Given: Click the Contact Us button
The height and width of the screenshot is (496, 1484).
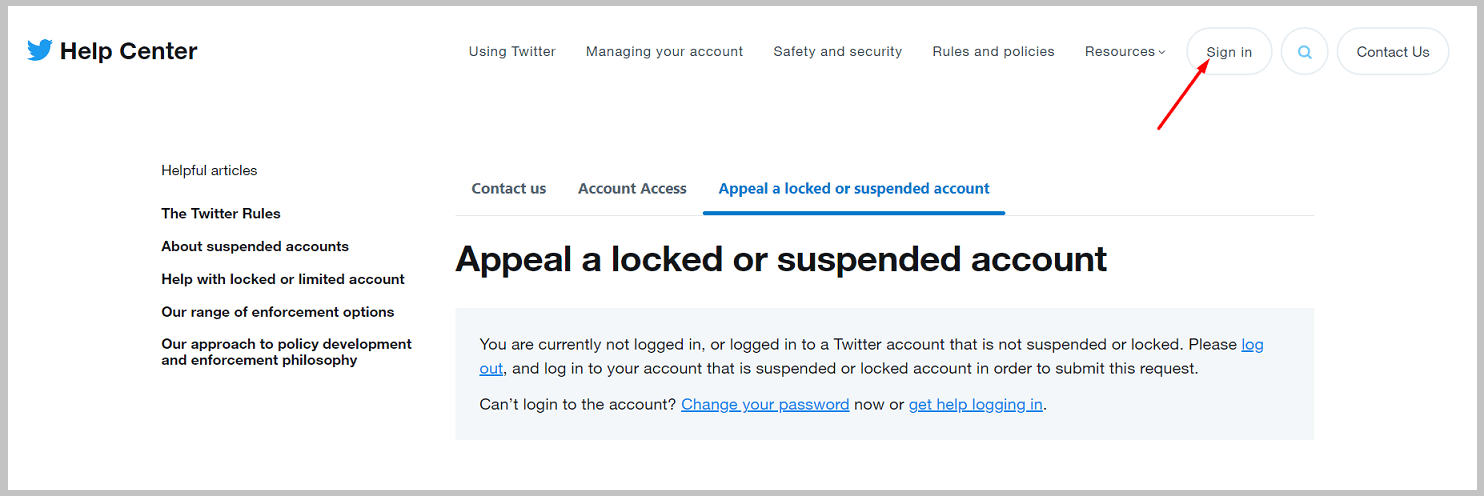Looking at the screenshot, I should pyautogui.click(x=1393, y=52).
